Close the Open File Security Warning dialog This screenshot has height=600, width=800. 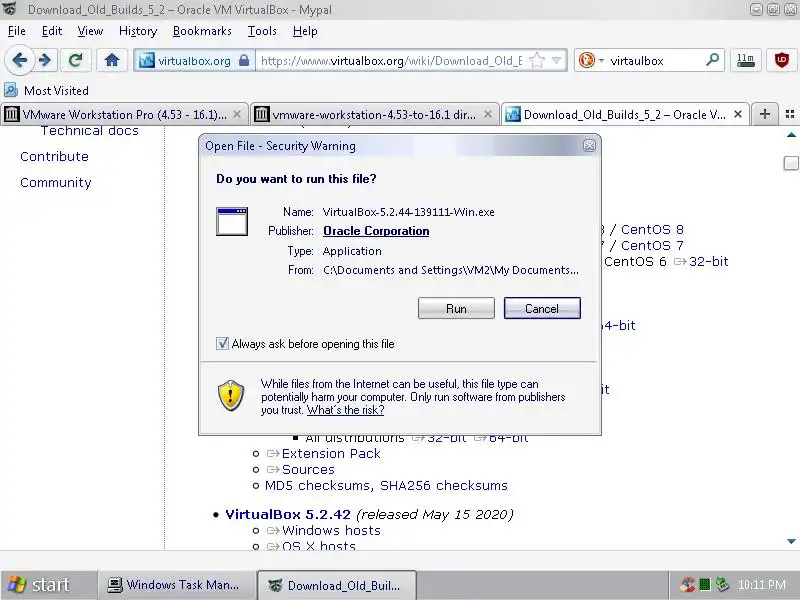pyautogui.click(x=589, y=145)
